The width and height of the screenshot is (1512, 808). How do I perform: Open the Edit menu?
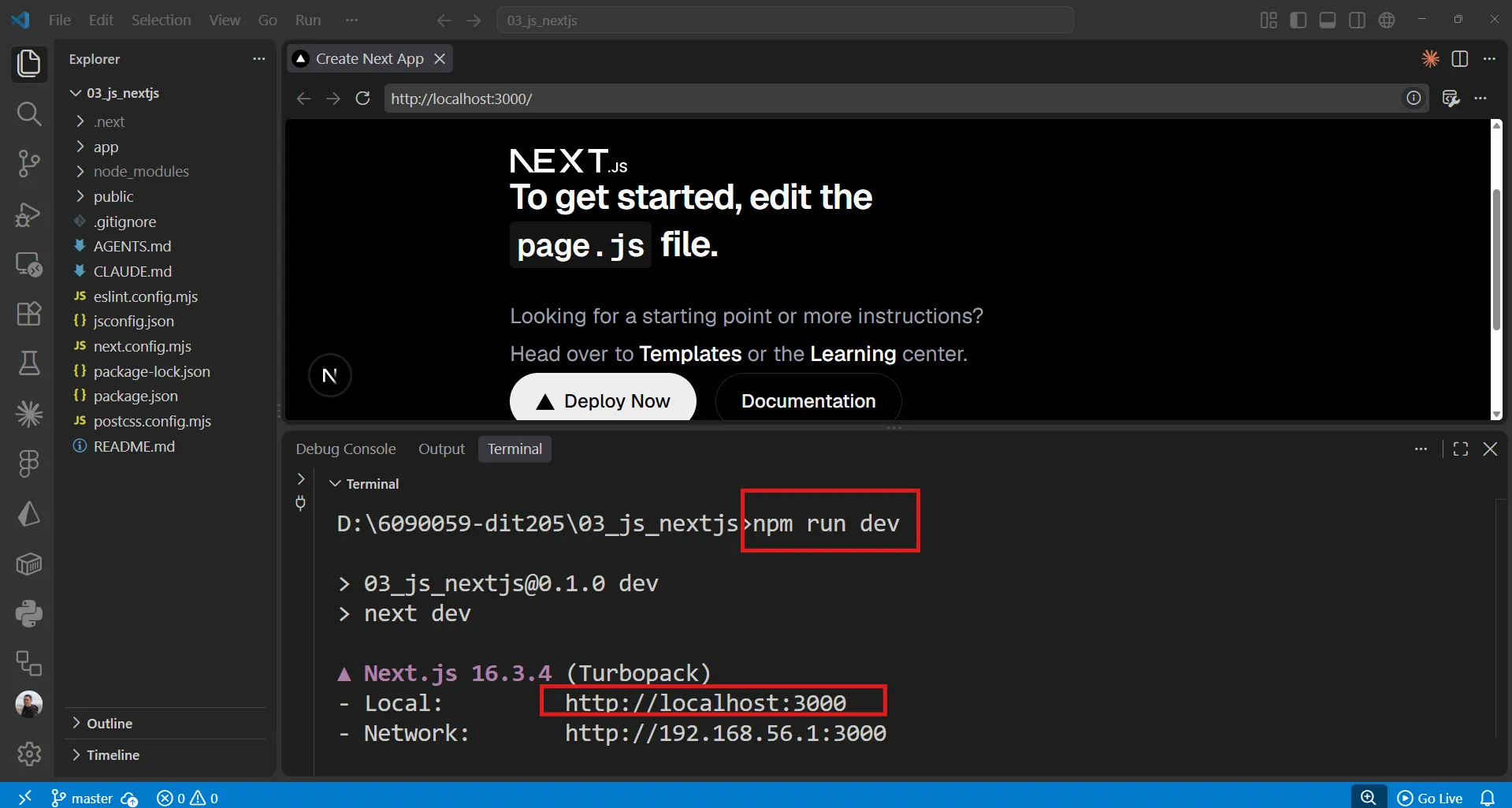click(x=101, y=20)
